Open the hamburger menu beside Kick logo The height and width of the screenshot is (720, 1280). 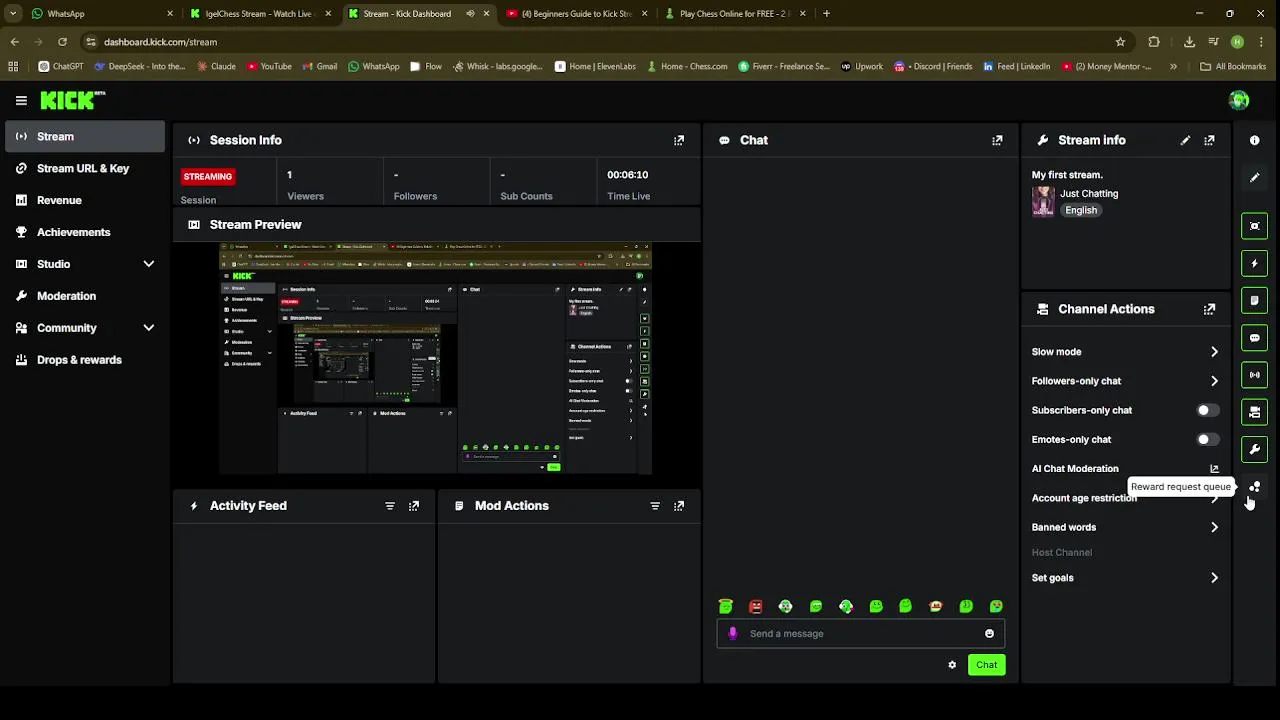tap(21, 100)
